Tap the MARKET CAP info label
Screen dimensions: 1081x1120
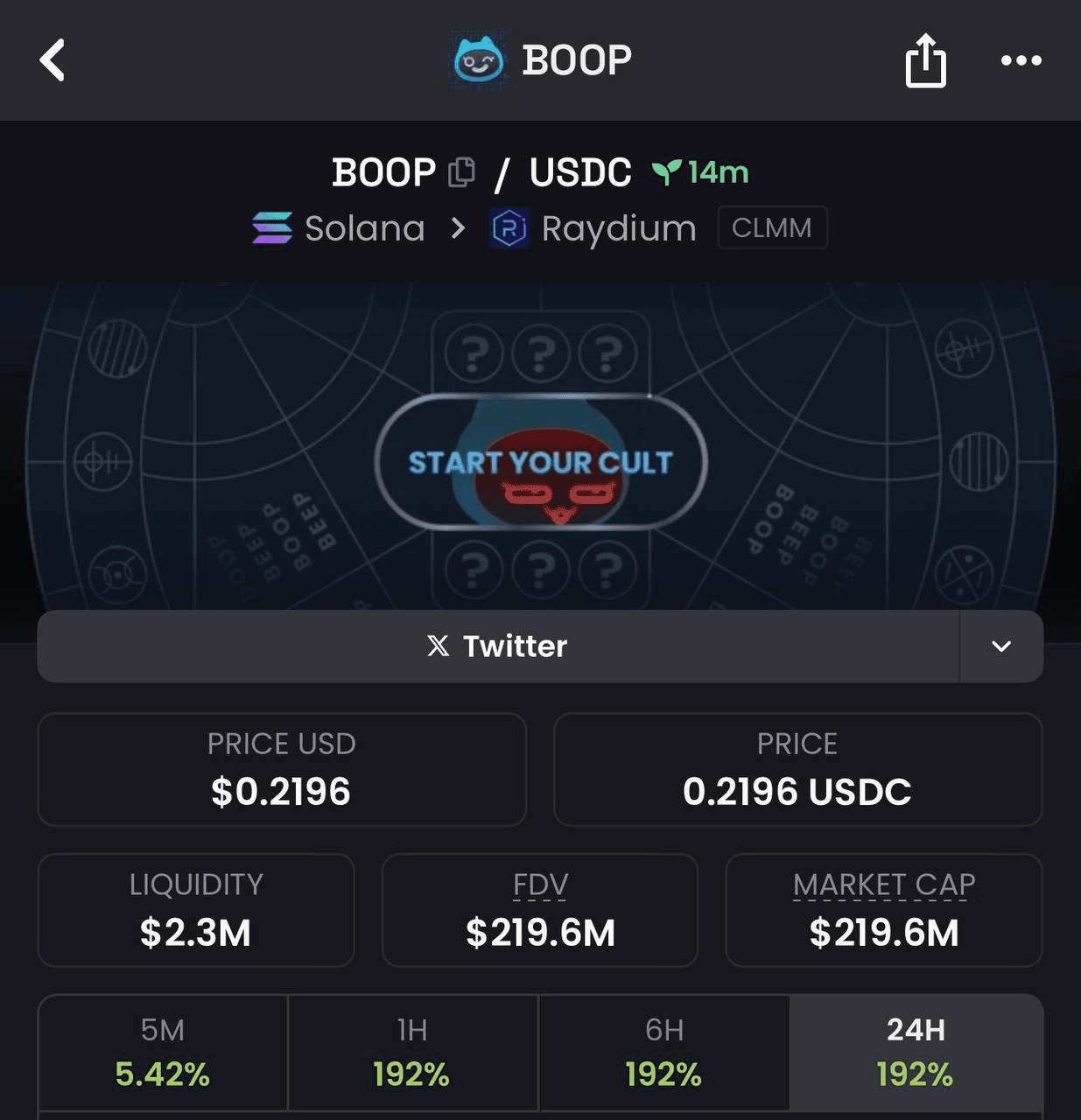point(884,885)
